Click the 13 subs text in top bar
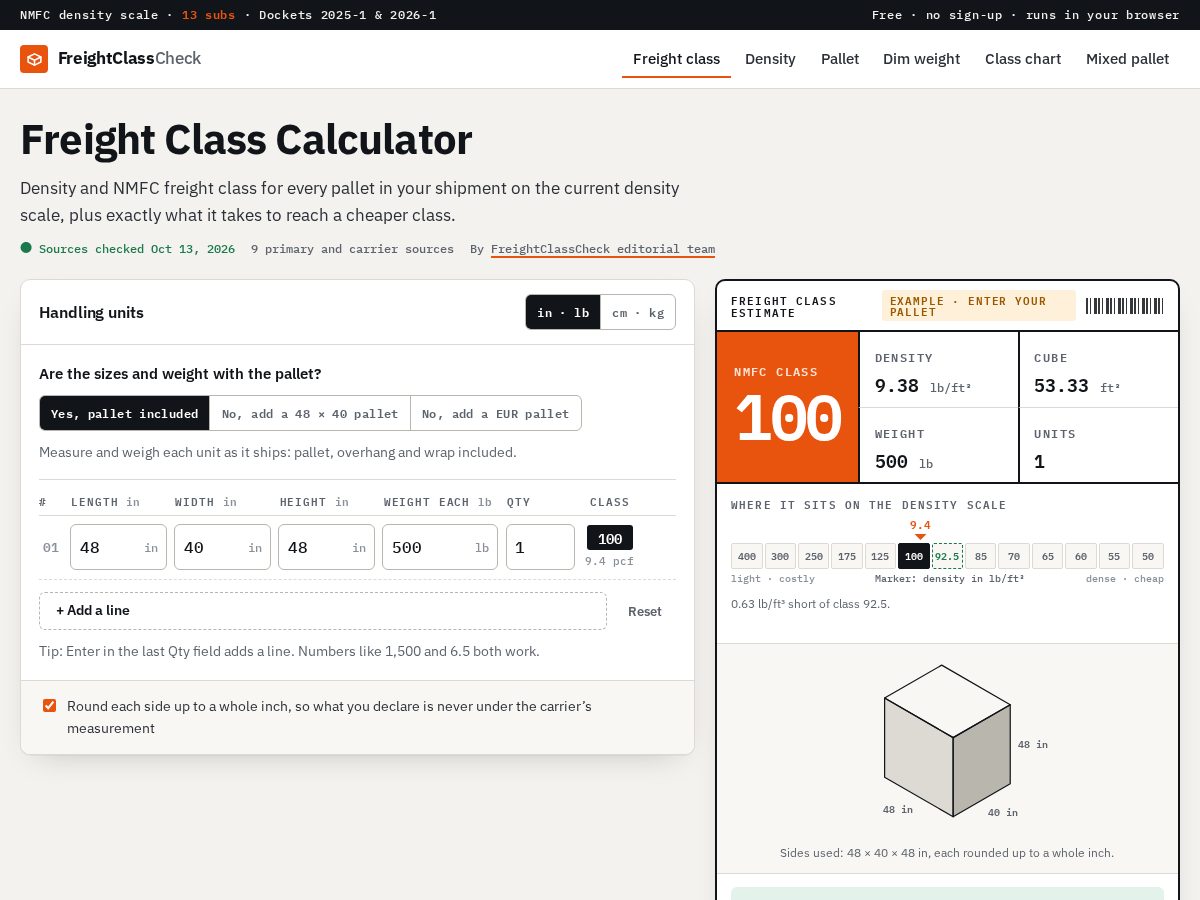 click(208, 15)
